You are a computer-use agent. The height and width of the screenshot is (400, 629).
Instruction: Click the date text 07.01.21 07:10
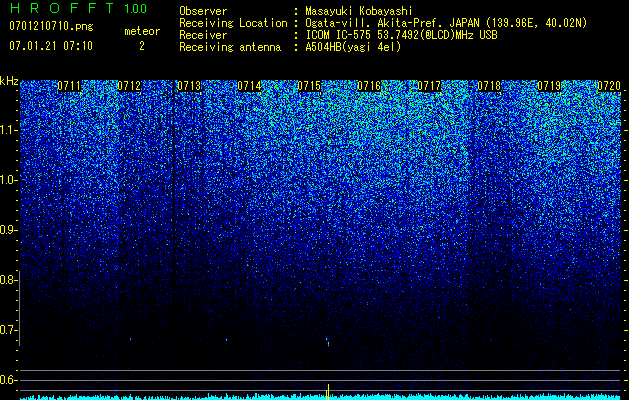click(51, 46)
